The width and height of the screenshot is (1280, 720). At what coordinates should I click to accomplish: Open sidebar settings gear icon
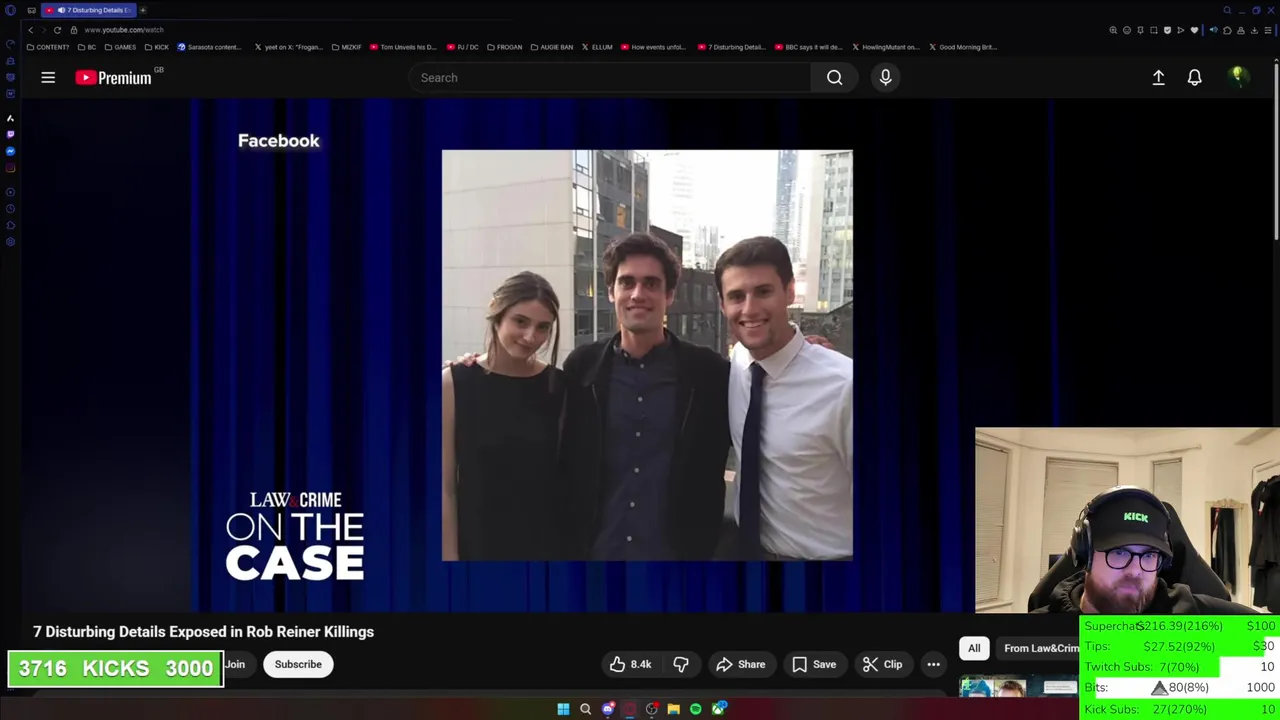coord(10,242)
